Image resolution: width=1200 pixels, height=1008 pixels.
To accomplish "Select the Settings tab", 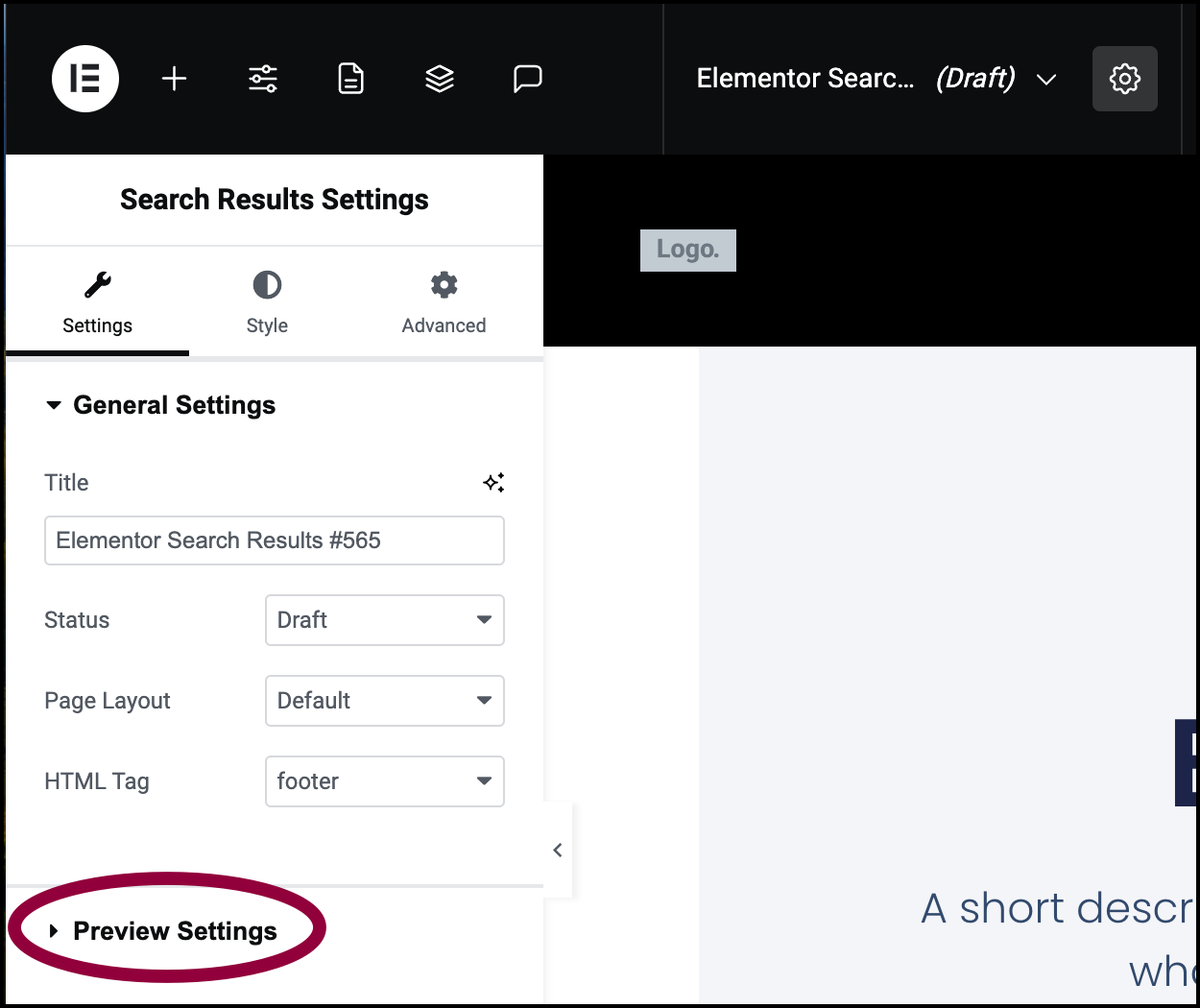I will pyautogui.click(x=98, y=302).
